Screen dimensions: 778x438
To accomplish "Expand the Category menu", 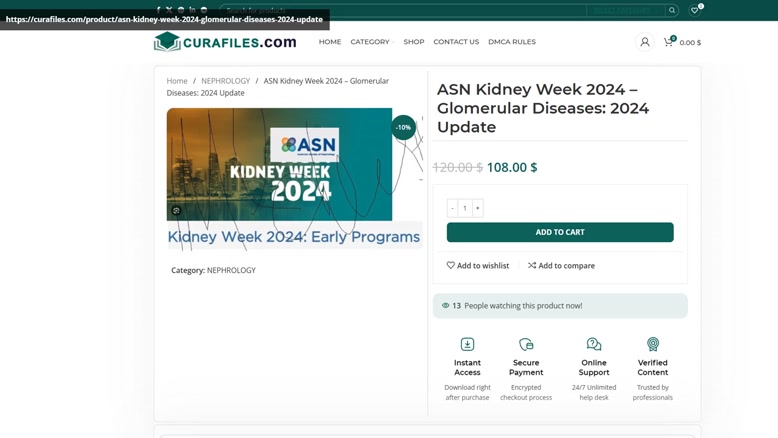I will 372,42.
